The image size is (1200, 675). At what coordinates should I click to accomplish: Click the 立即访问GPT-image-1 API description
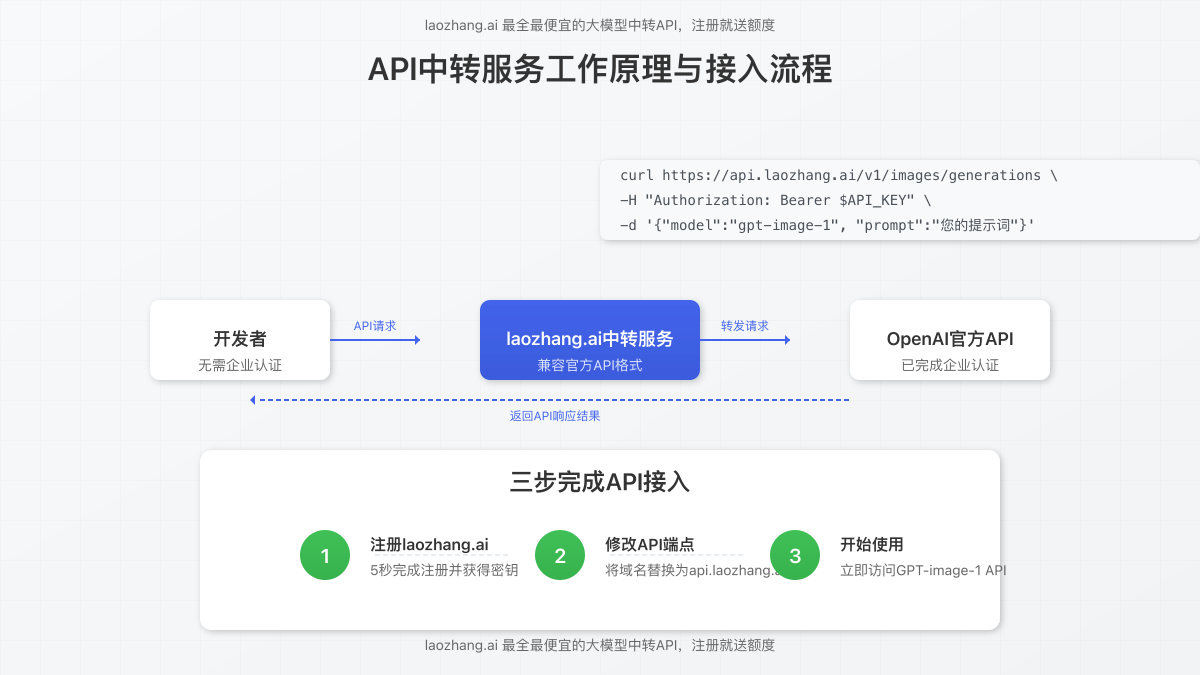923,570
